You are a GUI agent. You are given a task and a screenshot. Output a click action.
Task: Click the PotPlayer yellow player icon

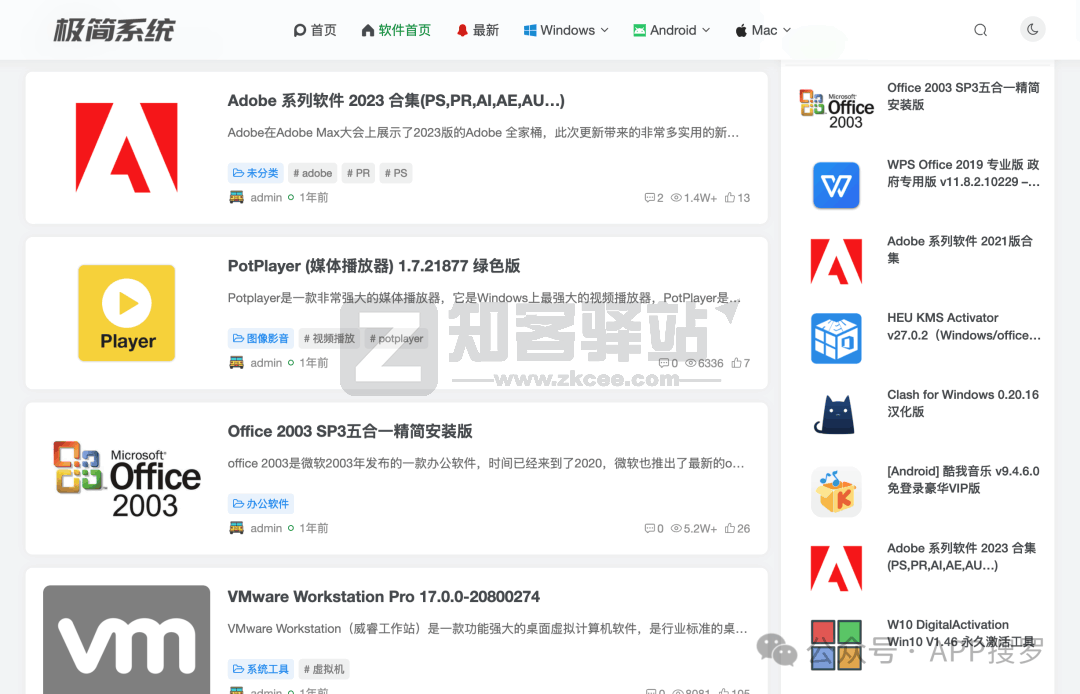click(126, 312)
